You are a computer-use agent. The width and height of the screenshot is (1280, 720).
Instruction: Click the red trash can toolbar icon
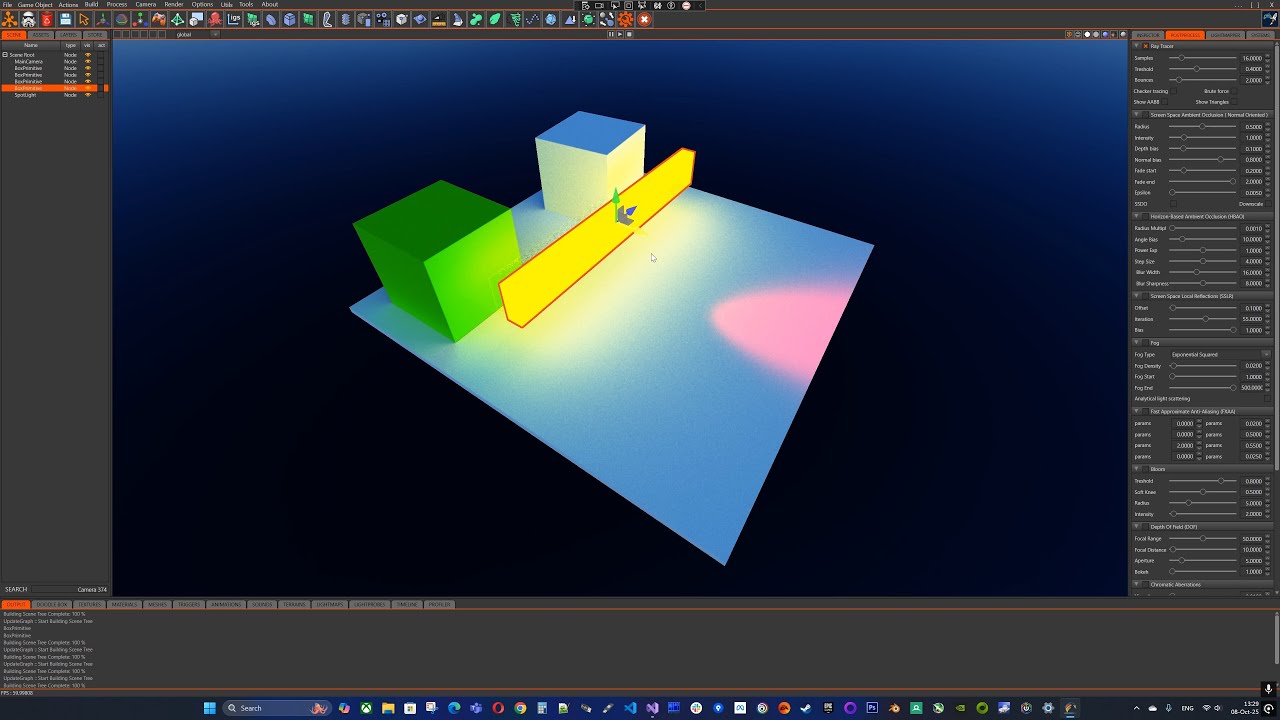click(46, 19)
